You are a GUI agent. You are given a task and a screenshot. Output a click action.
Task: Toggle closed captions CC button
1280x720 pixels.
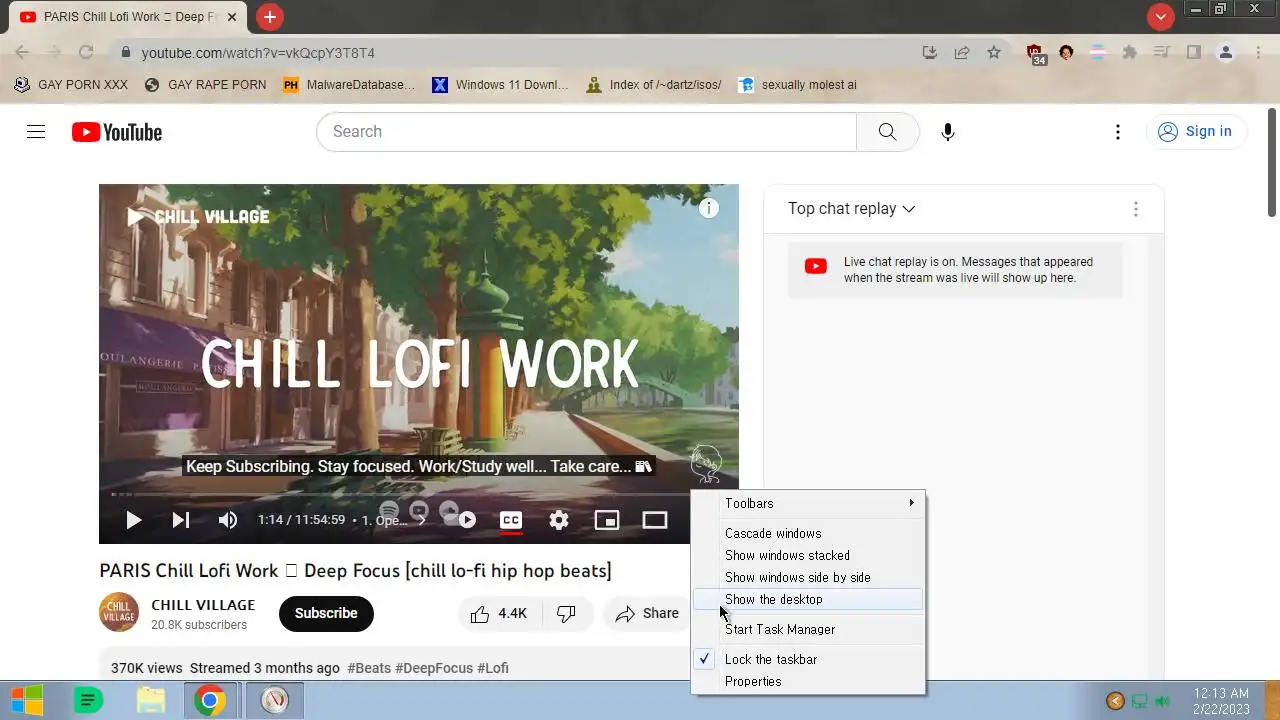pyautogui.click(x=511, y=520)
